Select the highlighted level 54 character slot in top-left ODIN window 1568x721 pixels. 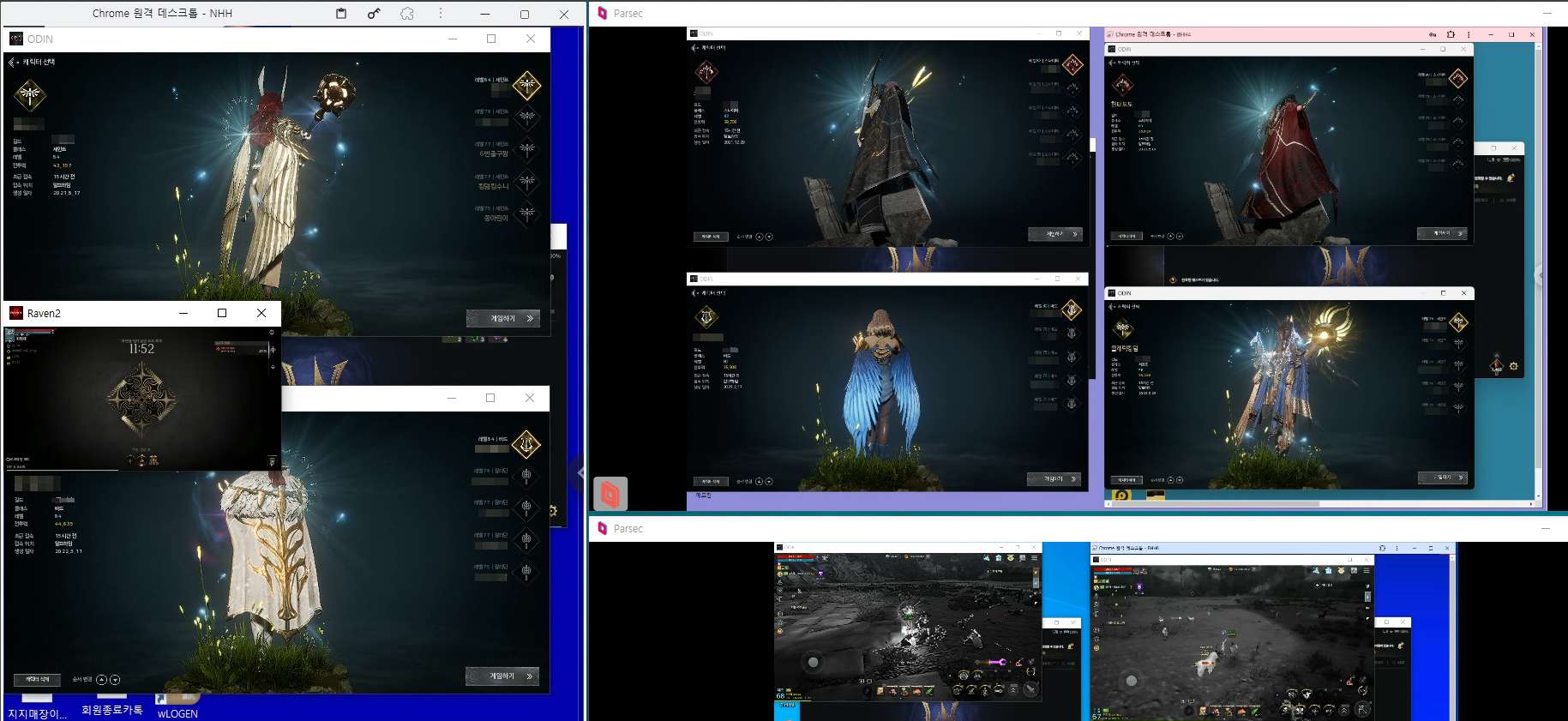click(x=526, y=84)
